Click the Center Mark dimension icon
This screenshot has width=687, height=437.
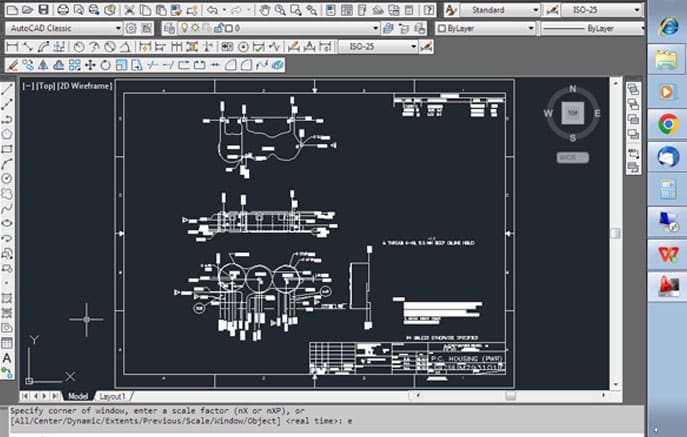point(243,47)
